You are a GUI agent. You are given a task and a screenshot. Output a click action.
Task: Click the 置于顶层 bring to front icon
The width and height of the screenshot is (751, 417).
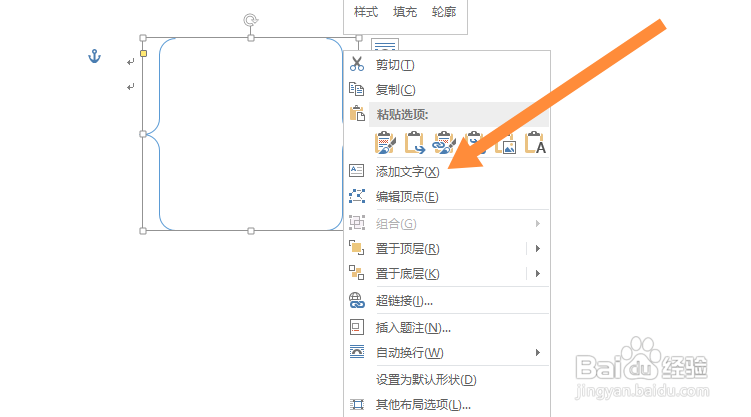click(356, 248)
